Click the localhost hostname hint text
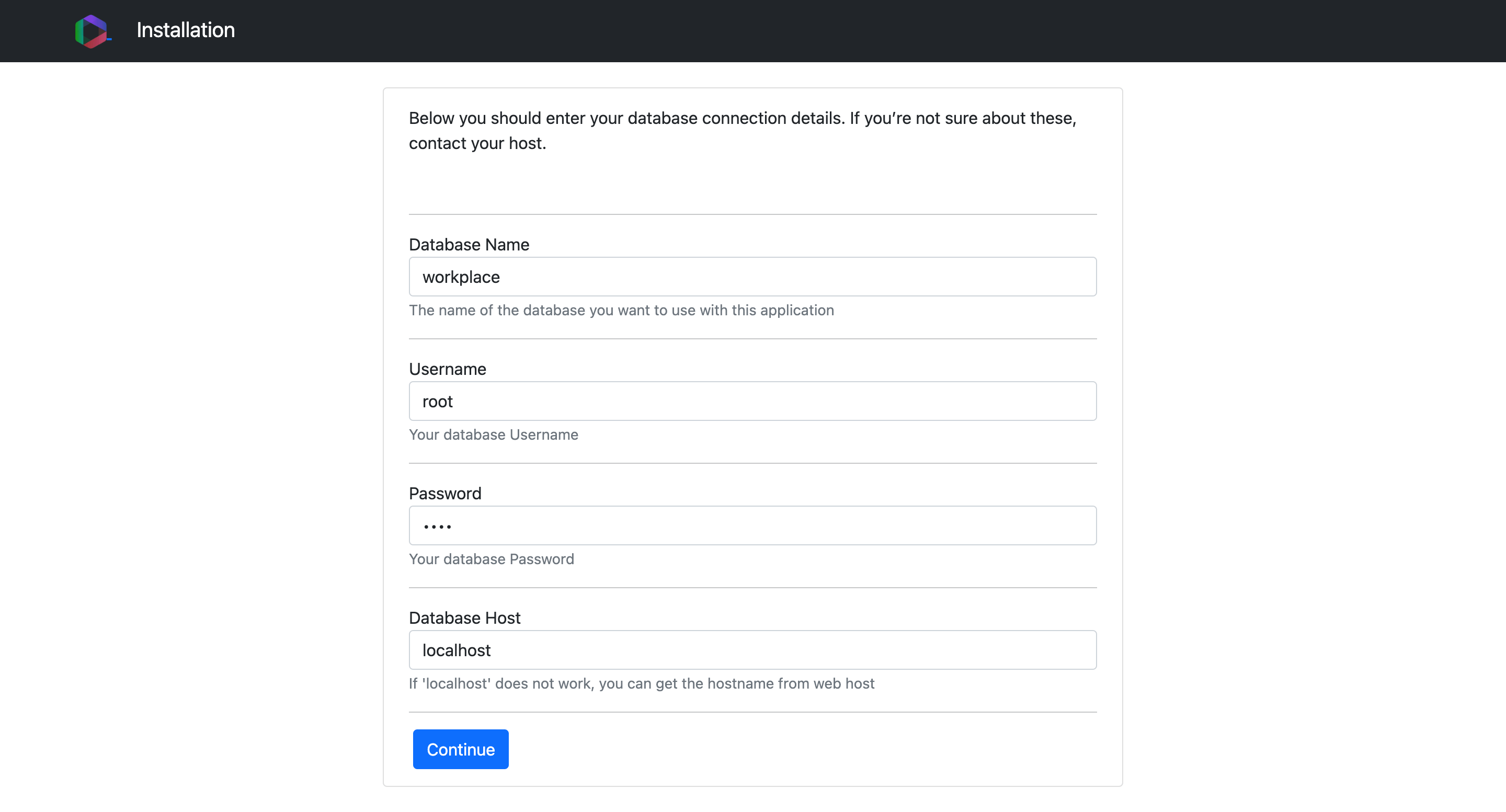The width and height of the screenshot is (1506, 812). click(641, 684)
